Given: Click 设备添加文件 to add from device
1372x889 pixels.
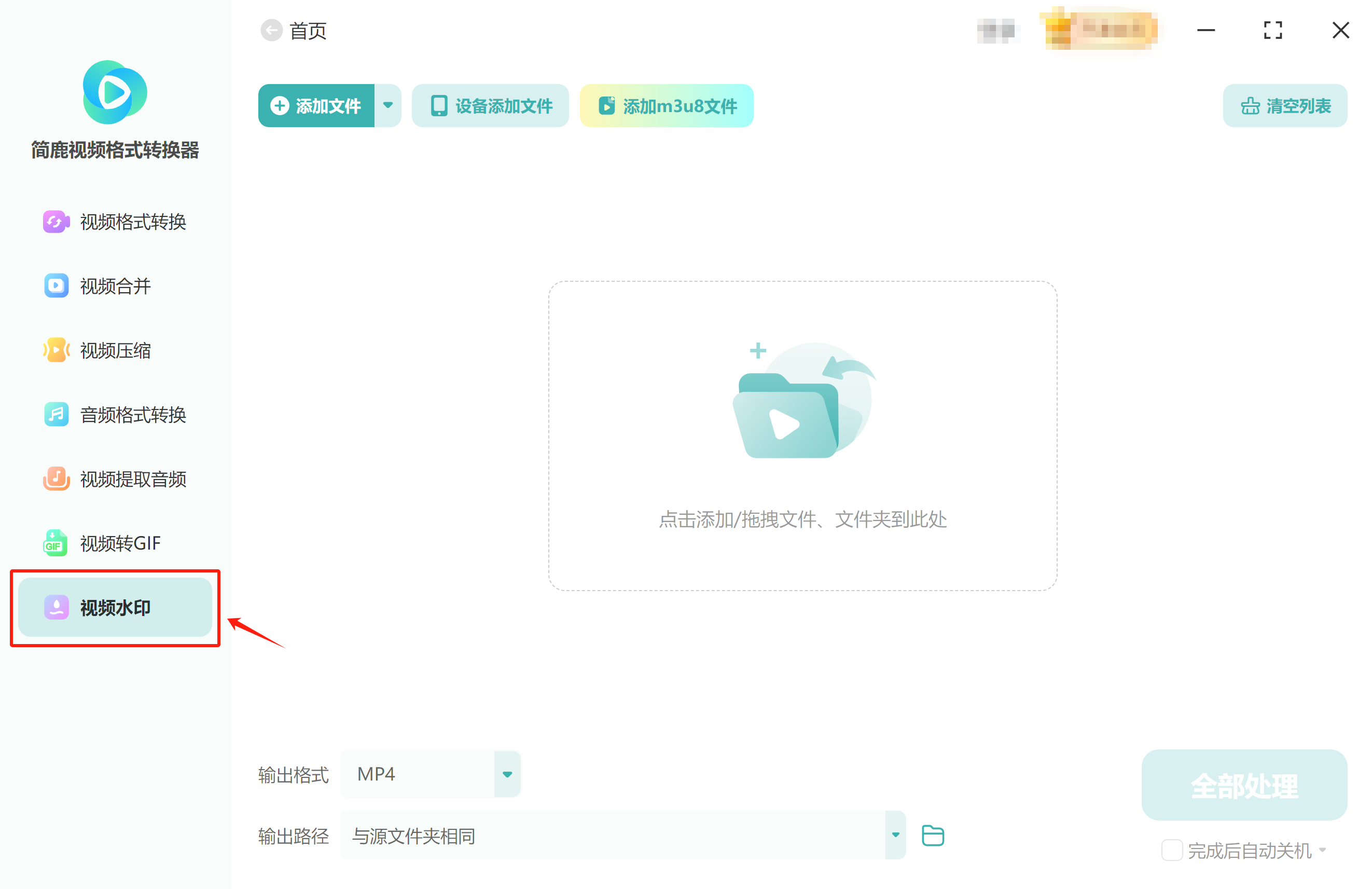Looking at the screenshot, I should pos(490,105).
